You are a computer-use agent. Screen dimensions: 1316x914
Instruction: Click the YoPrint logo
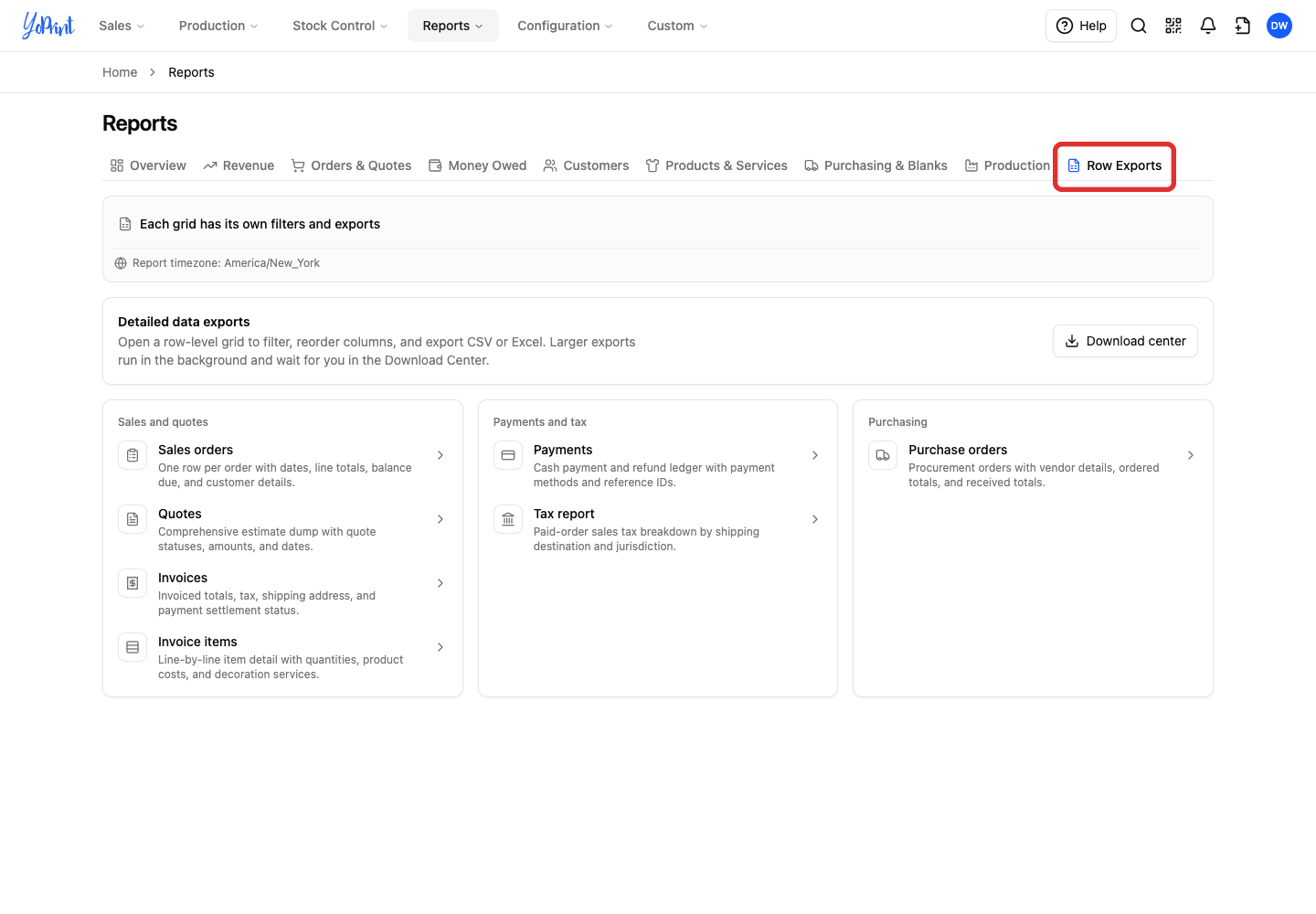click(48, 26)
